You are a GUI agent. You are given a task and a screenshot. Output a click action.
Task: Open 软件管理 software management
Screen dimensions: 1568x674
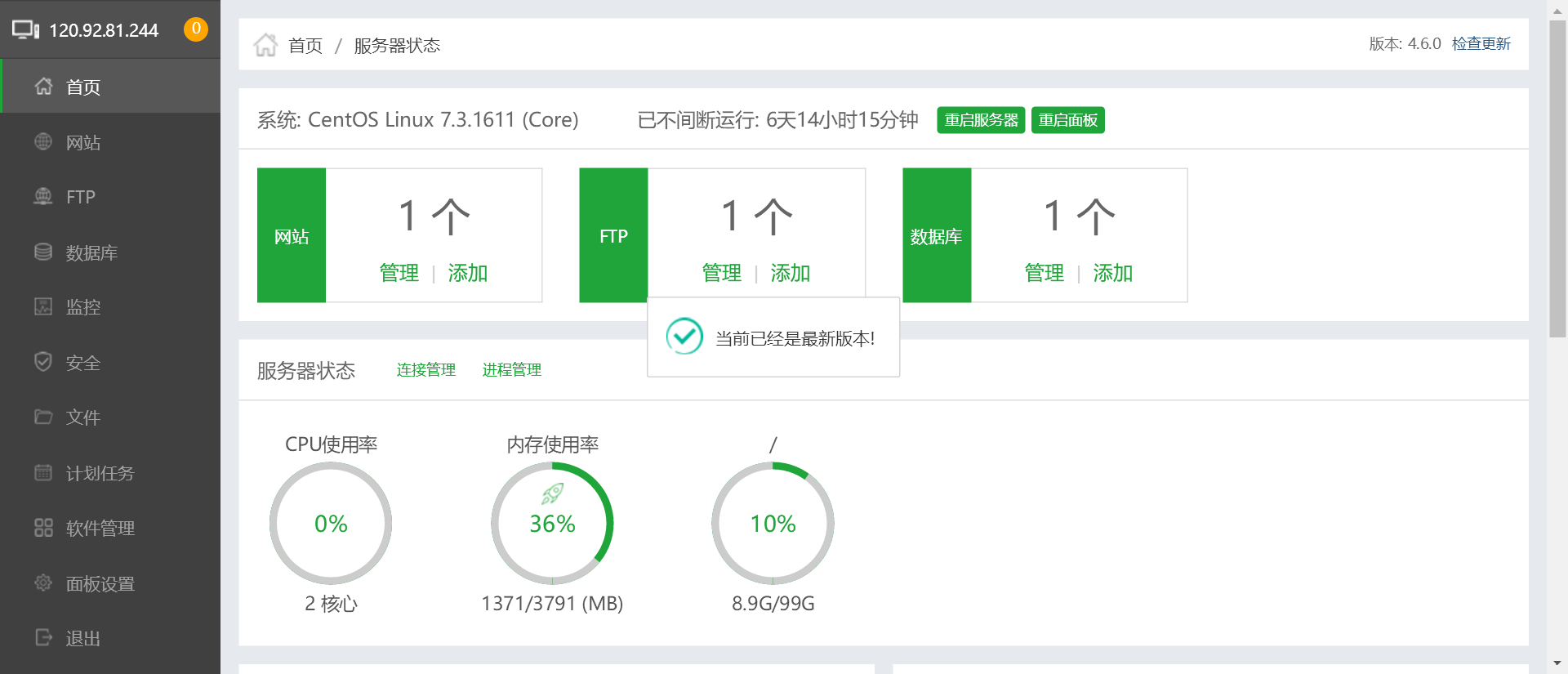[110, 528]
